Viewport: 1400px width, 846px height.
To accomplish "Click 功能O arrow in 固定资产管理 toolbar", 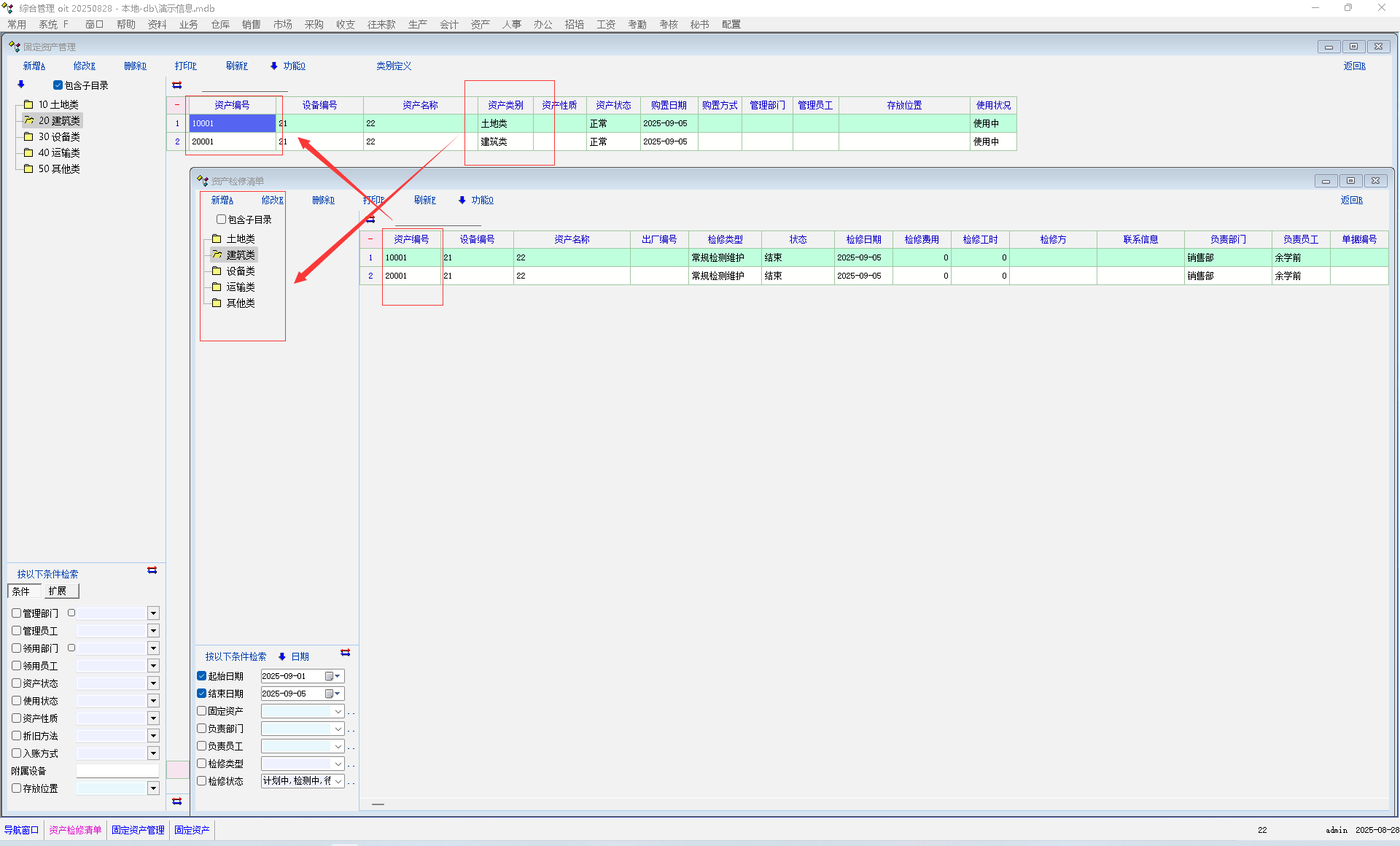I will (x=274, y=66).
